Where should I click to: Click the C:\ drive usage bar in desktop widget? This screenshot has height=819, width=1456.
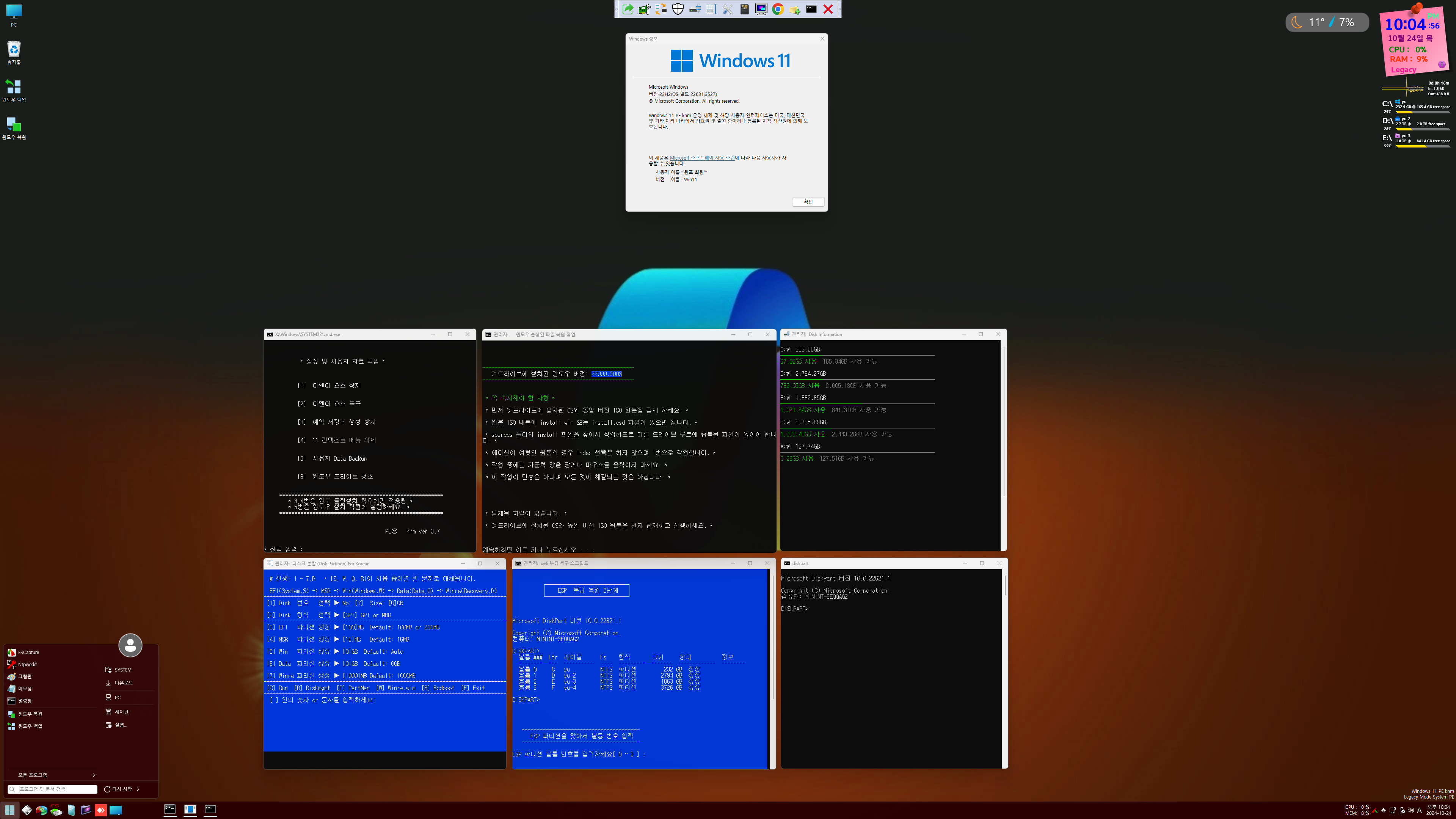point(1423,112)
